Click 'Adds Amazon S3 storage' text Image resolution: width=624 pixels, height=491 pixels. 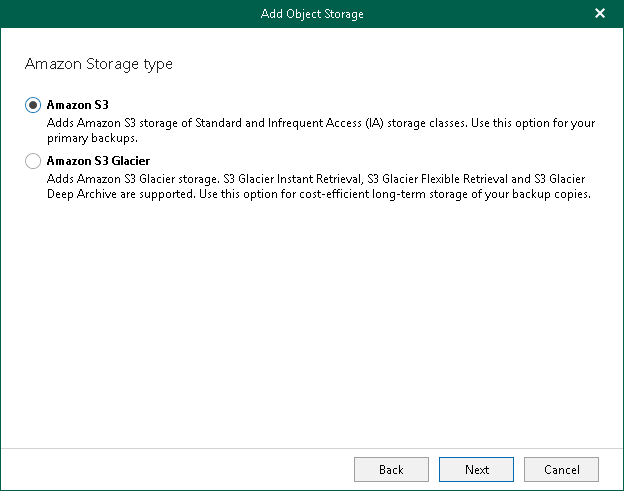pyautogui.click(x=112, y=123)
